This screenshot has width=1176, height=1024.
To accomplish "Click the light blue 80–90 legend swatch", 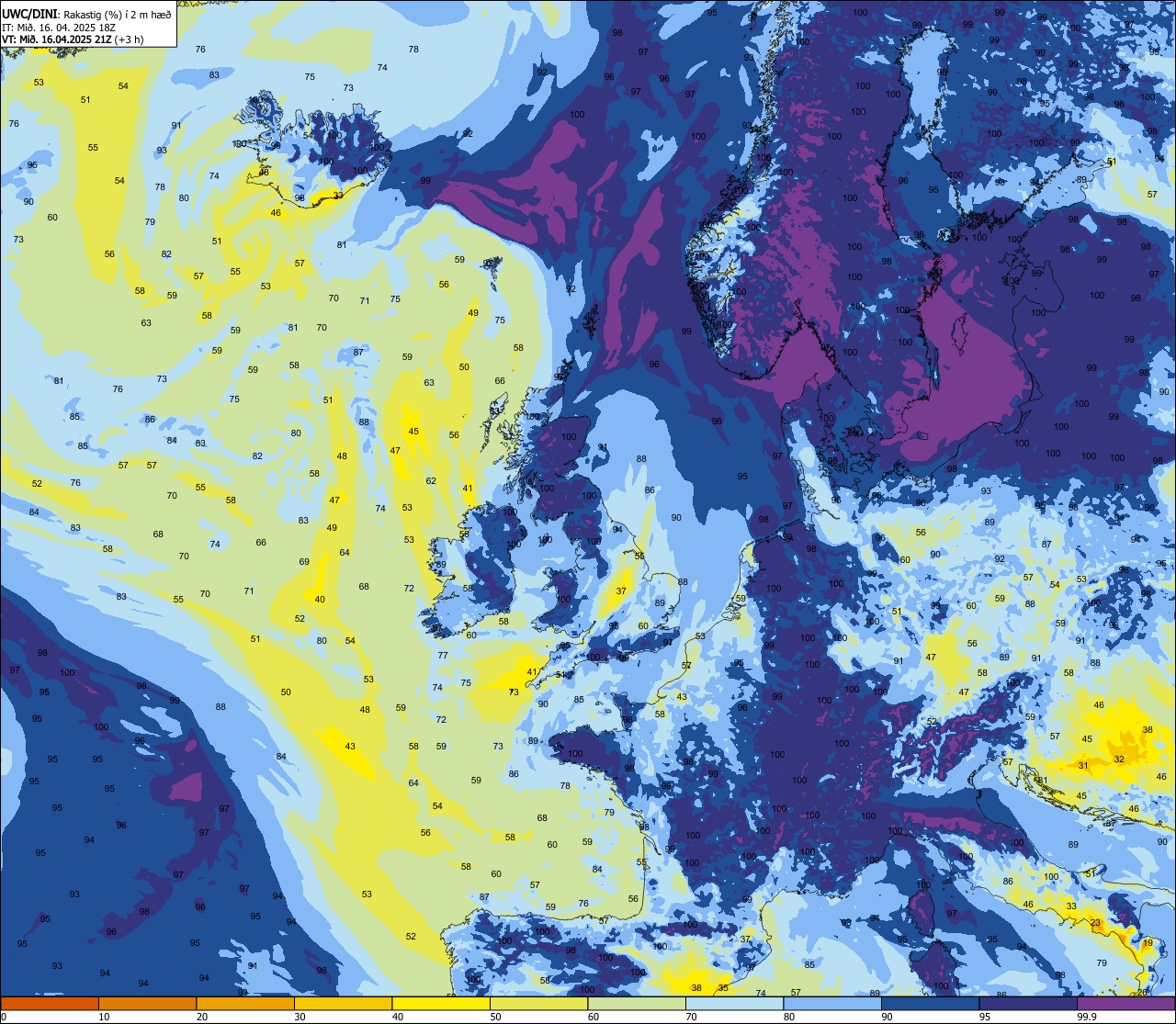I will pyautogui.click(x=832, y=1003).
